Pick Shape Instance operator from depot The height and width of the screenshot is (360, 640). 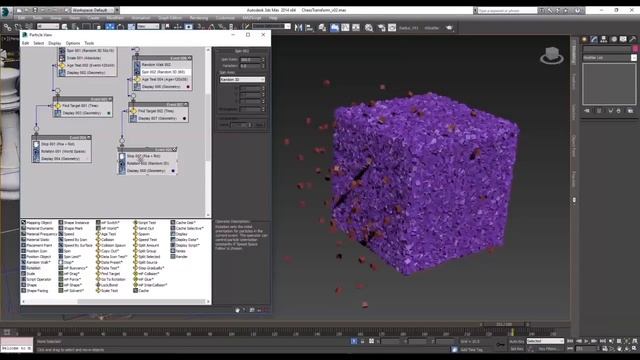tap(74, 223)
